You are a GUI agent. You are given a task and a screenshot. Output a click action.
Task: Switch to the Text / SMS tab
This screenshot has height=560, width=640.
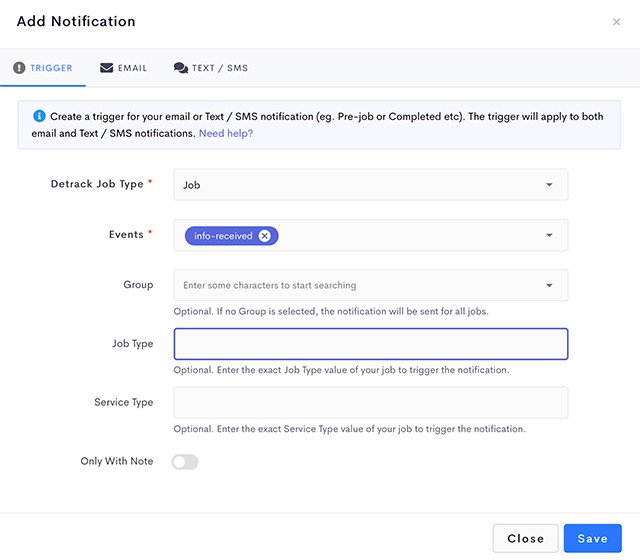pyautogui.click(x=211, y=68)
